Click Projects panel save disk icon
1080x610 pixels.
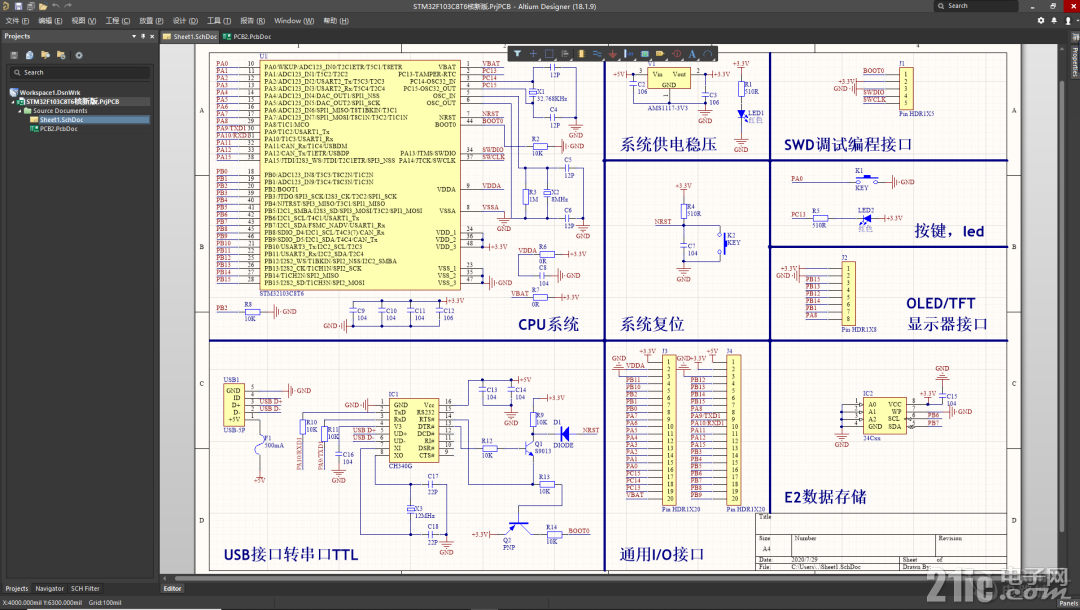(x=14, y=55)
